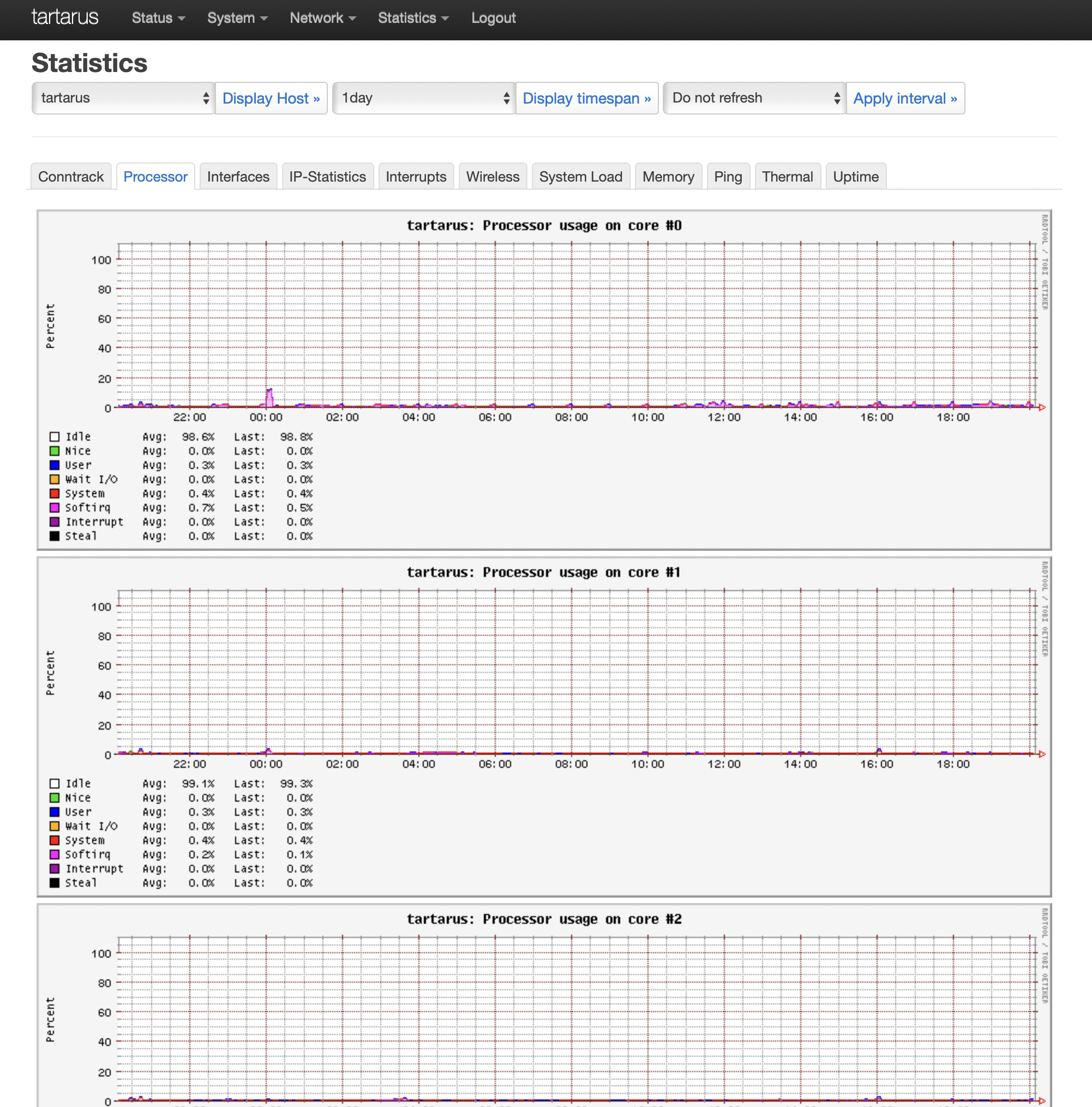
Task: Click the Idle Avg 98.6% value
Action: (x=198, y=437)
